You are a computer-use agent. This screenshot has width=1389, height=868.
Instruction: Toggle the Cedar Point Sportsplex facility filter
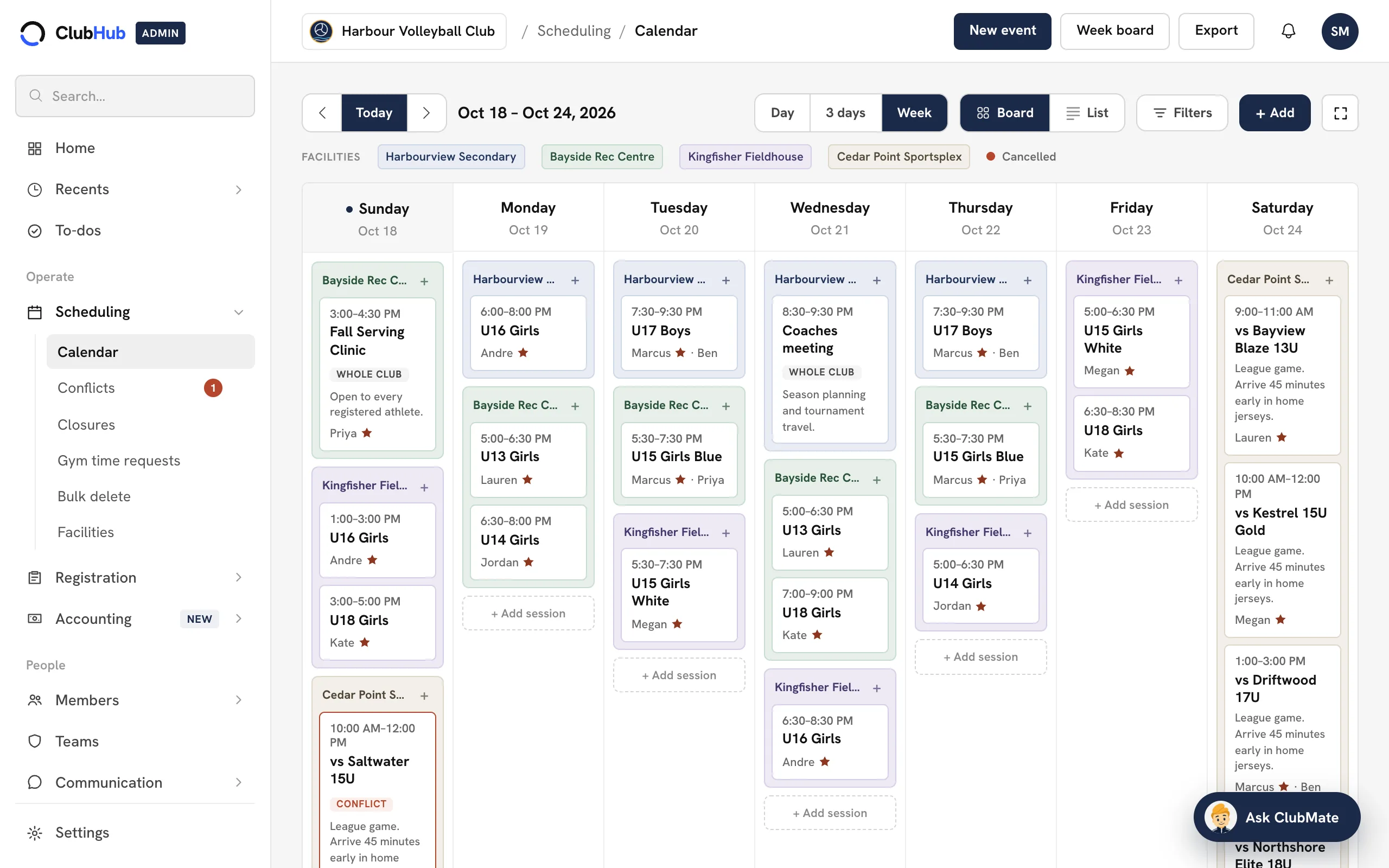(899, 157)
